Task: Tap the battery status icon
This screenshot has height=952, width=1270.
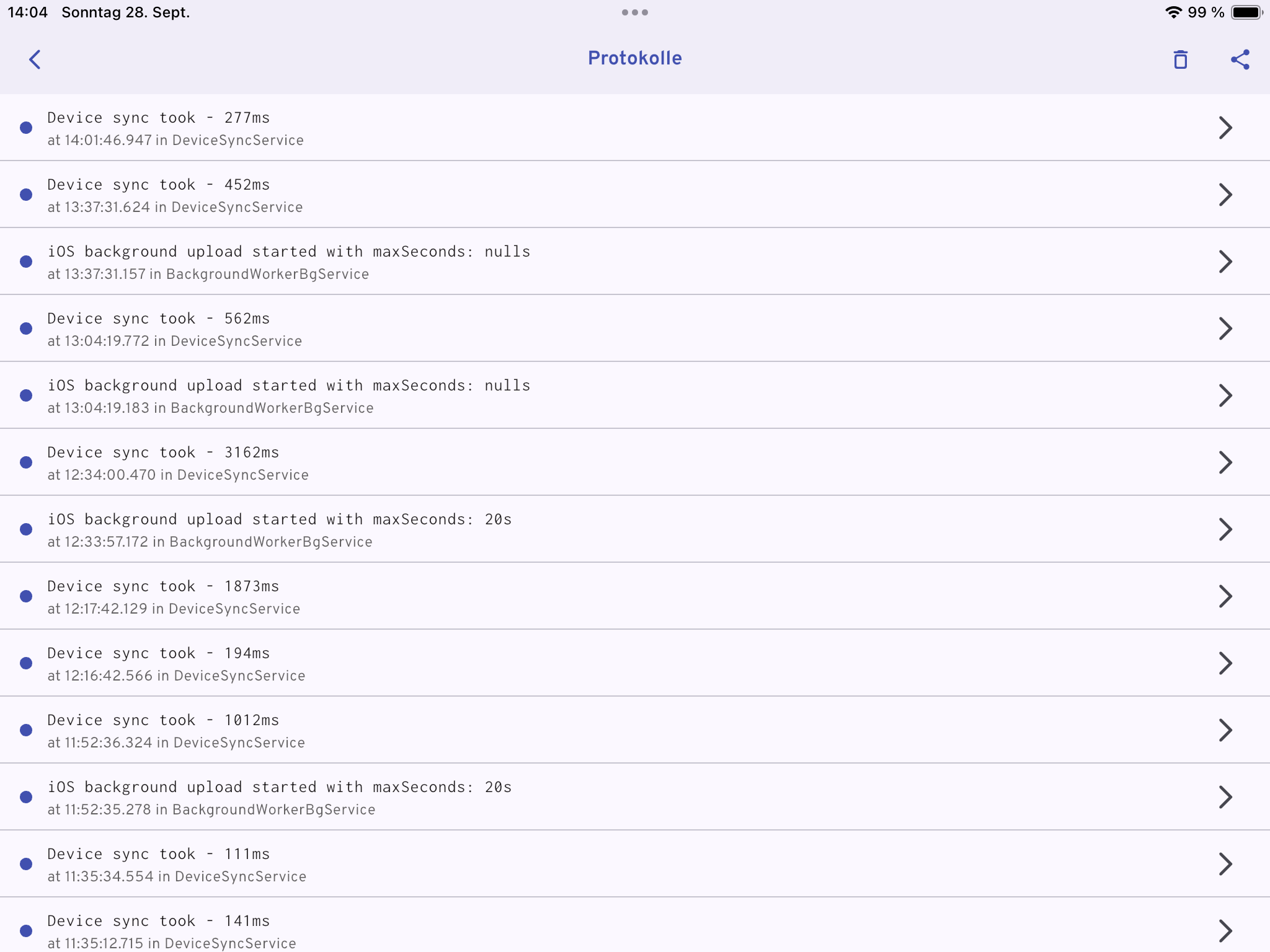Action: [x=1246, y=12]
